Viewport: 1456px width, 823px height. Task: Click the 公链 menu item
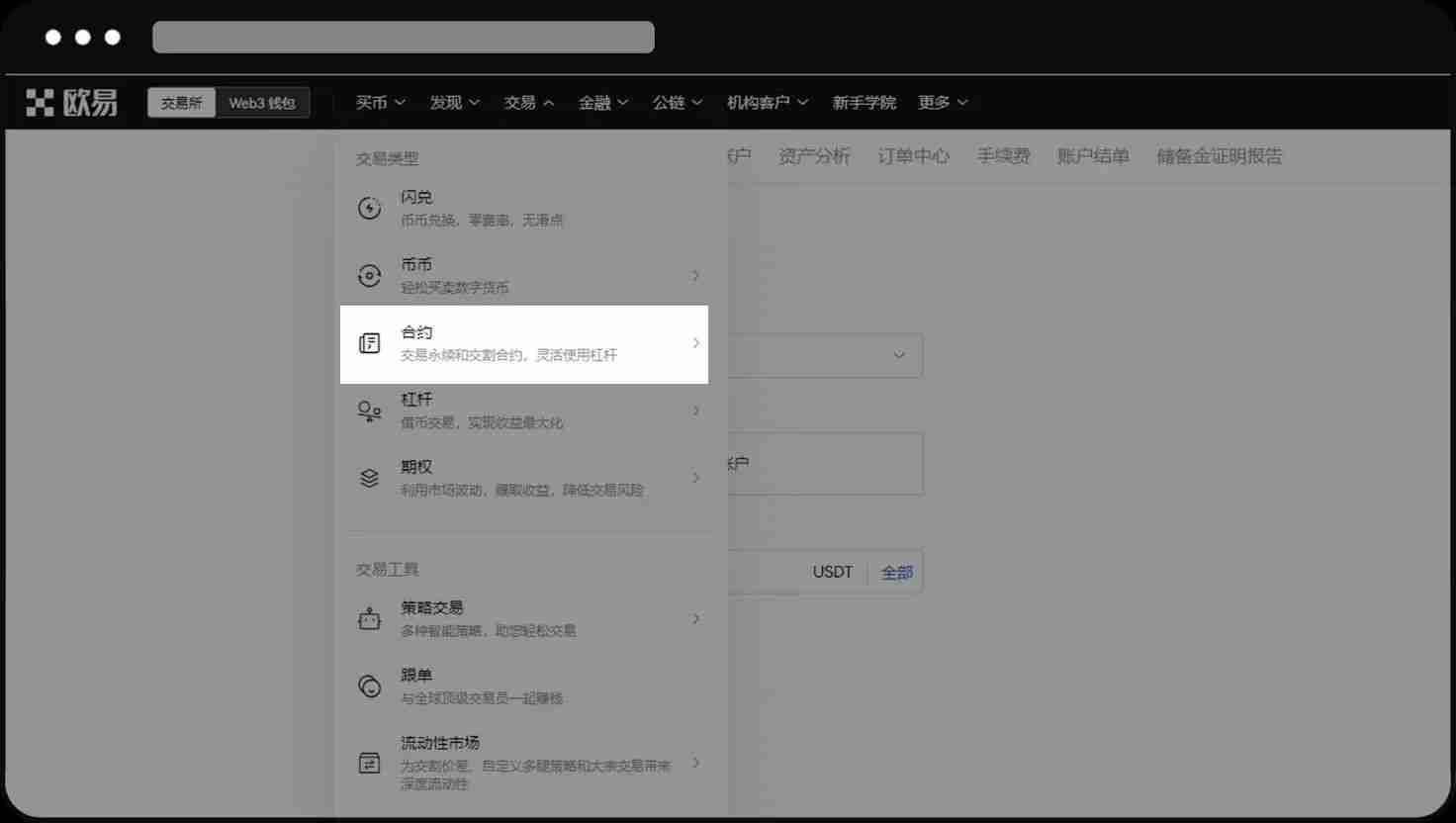[677, 102]
